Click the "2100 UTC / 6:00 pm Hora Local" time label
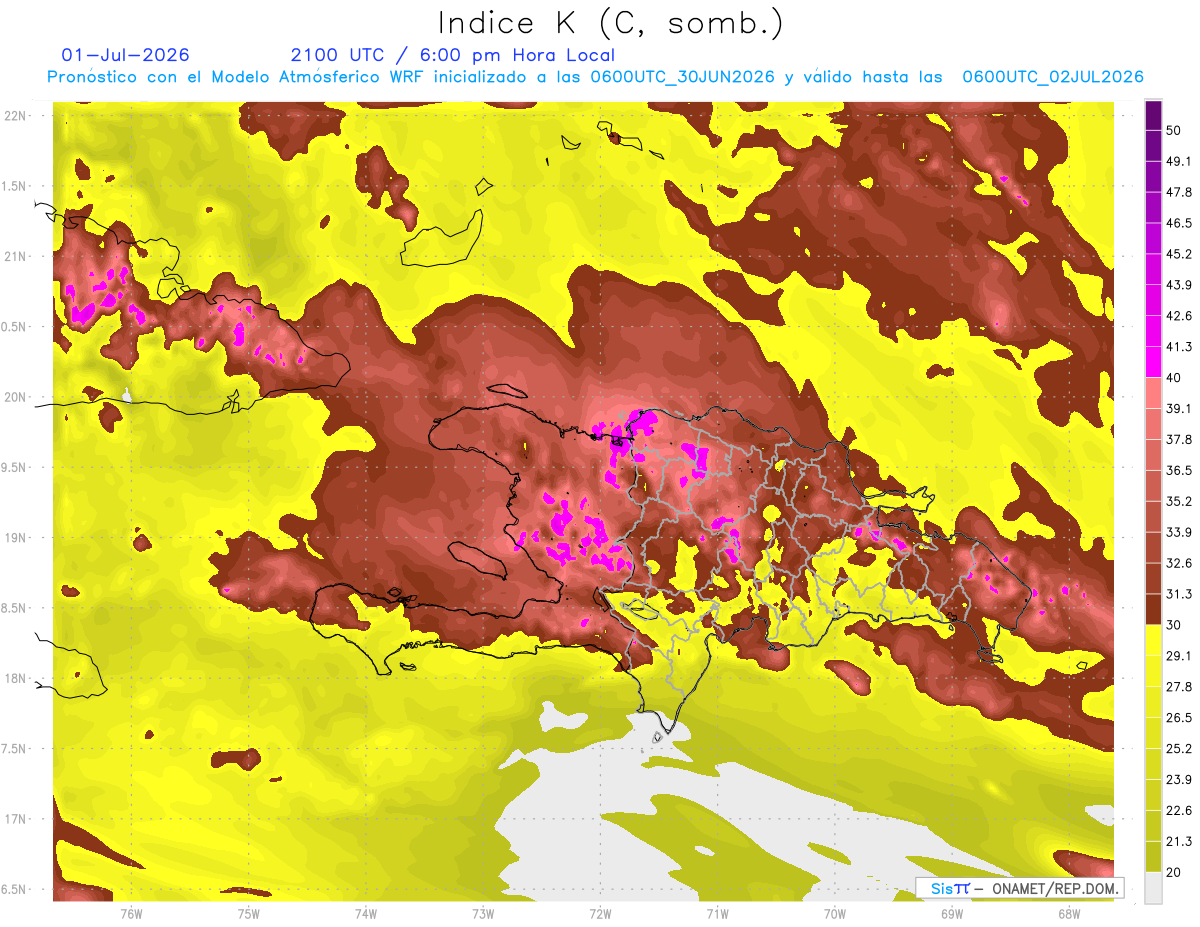This screenshot has height=927, width=1200. (x=452, y=55)
